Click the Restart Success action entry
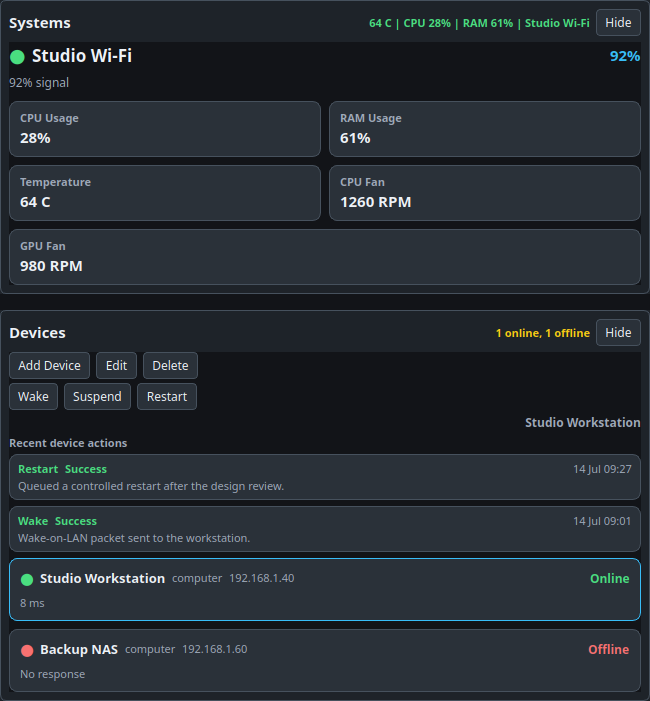This screenshot has height=701, width=650. pos(325,477)
